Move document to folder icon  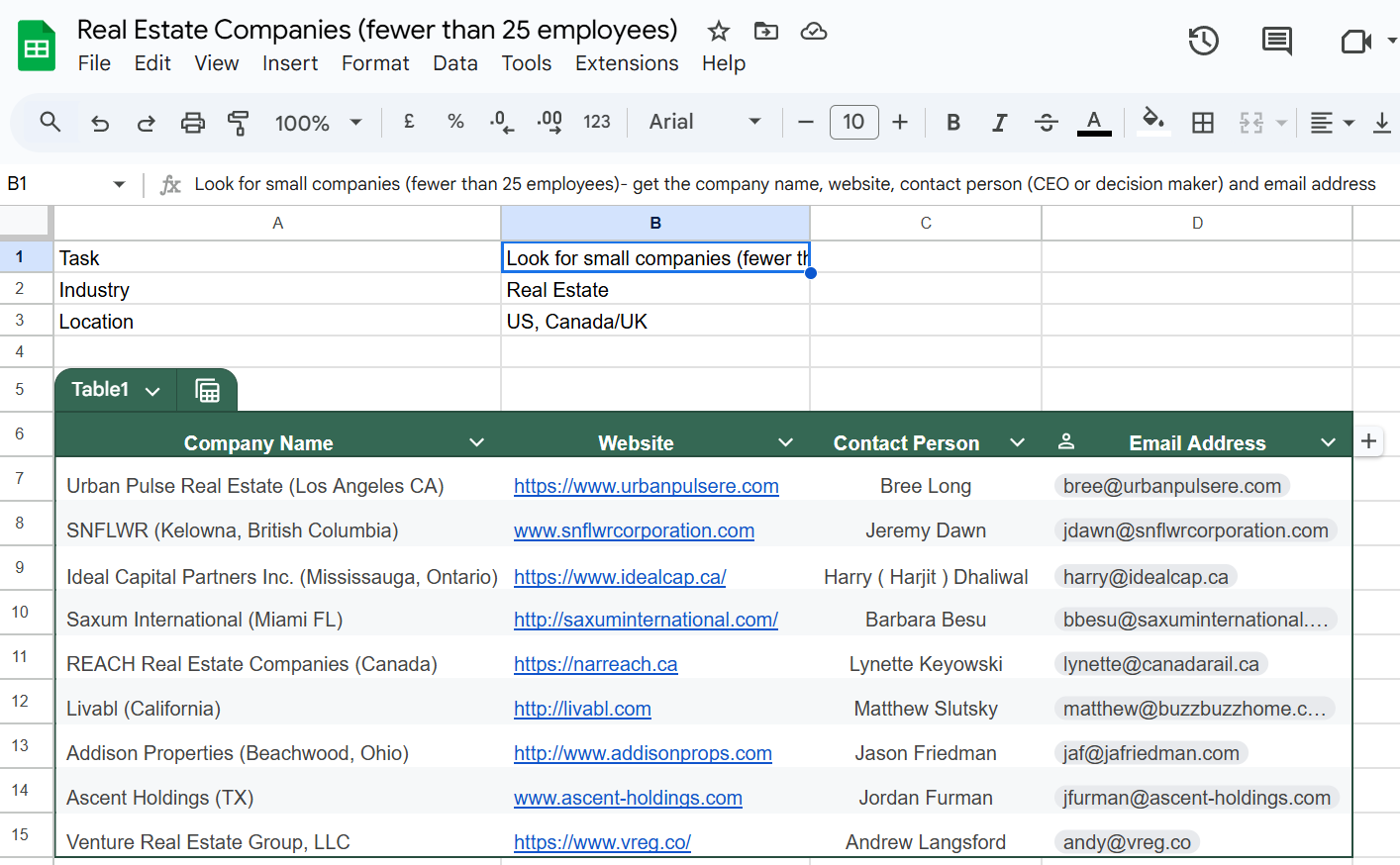pyautogui.click(x=766, y=32)
